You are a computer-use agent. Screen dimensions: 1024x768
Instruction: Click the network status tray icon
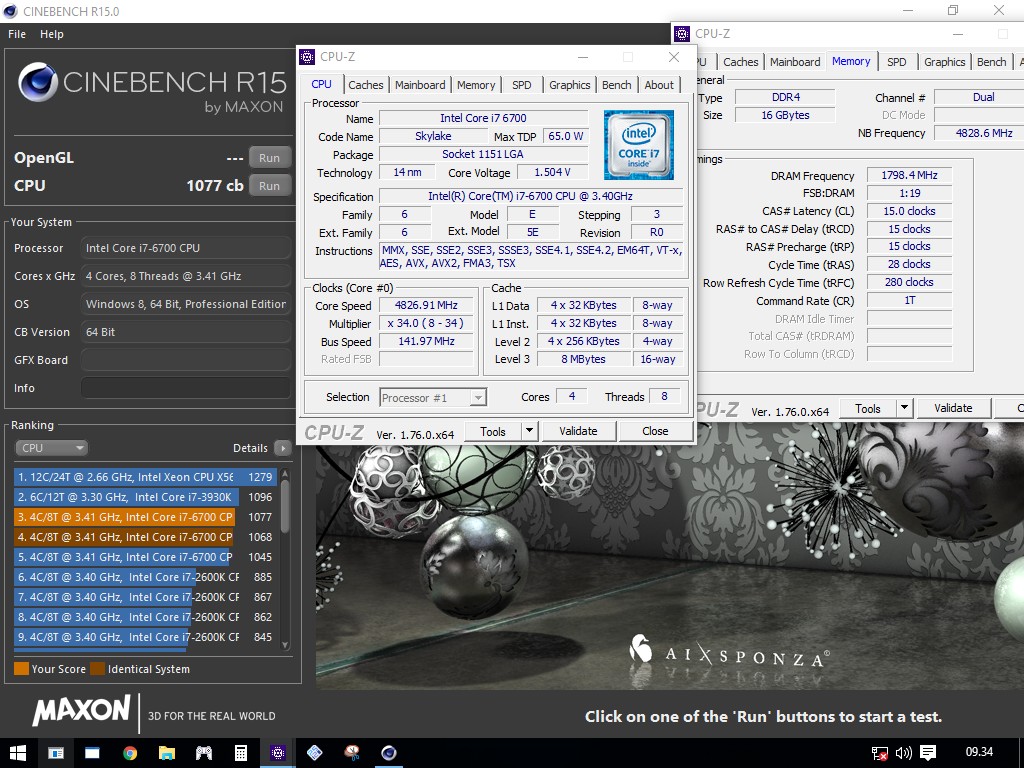(880, 753)
